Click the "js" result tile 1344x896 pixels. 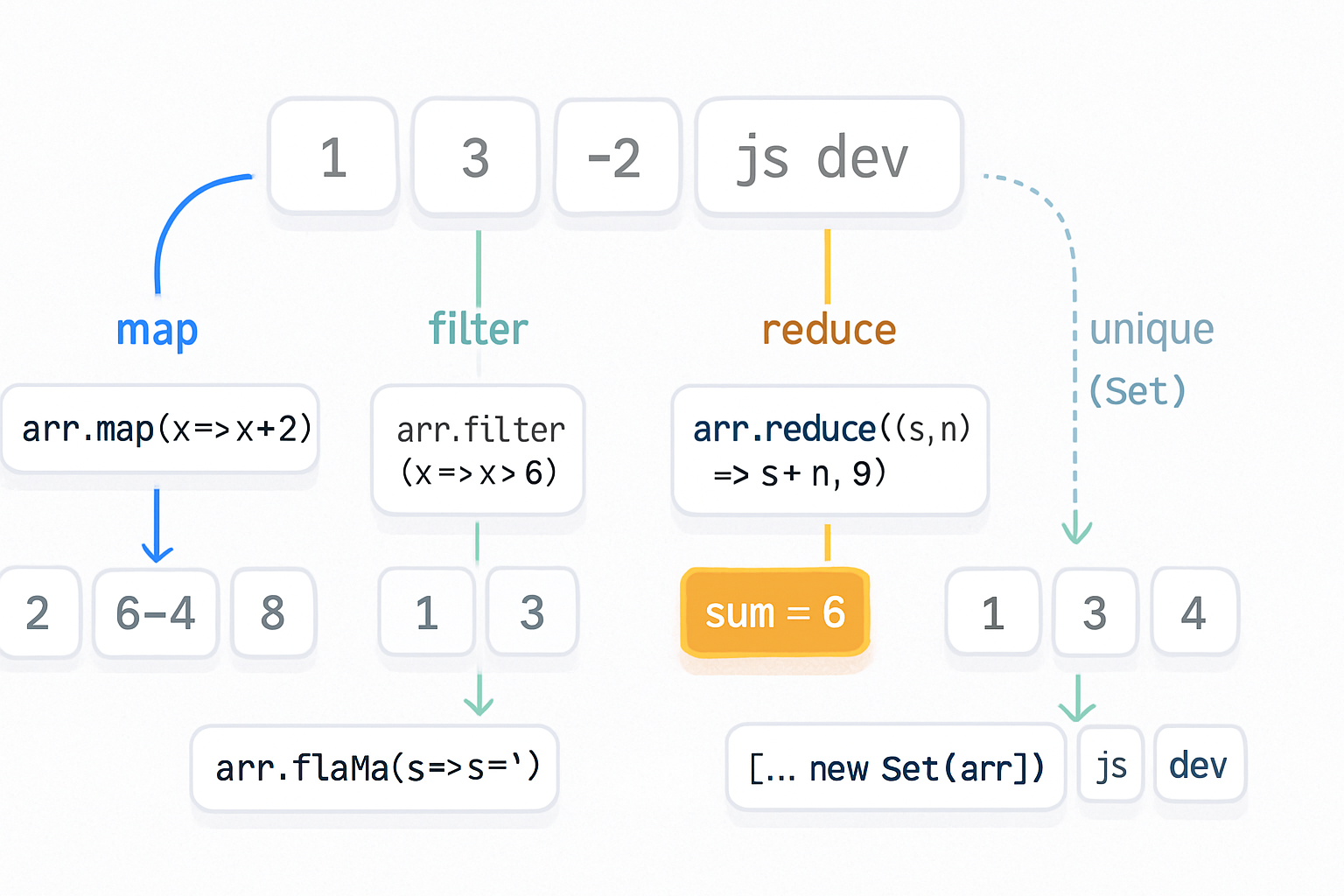click(1109, 765)
